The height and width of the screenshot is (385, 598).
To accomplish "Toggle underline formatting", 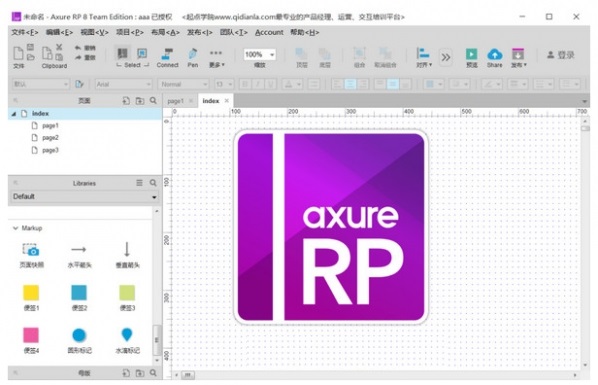I will (x=271, y=84).
